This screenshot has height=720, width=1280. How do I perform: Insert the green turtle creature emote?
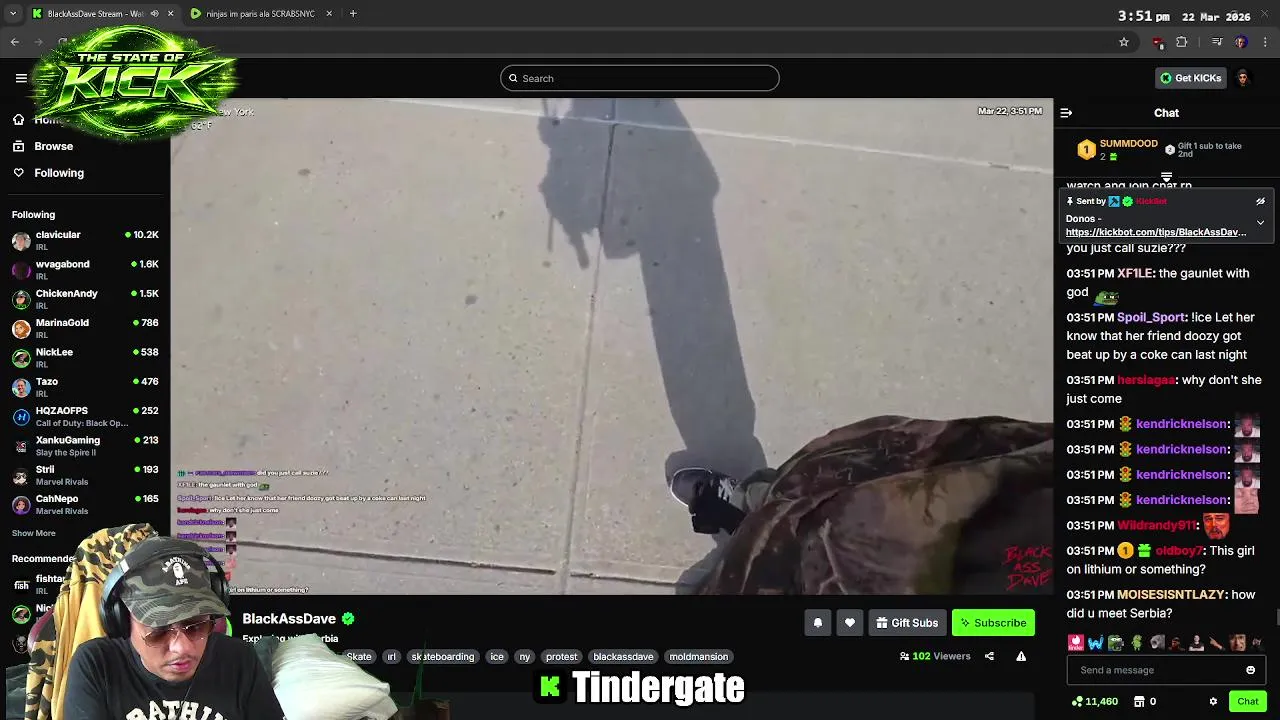[1136, 643]
